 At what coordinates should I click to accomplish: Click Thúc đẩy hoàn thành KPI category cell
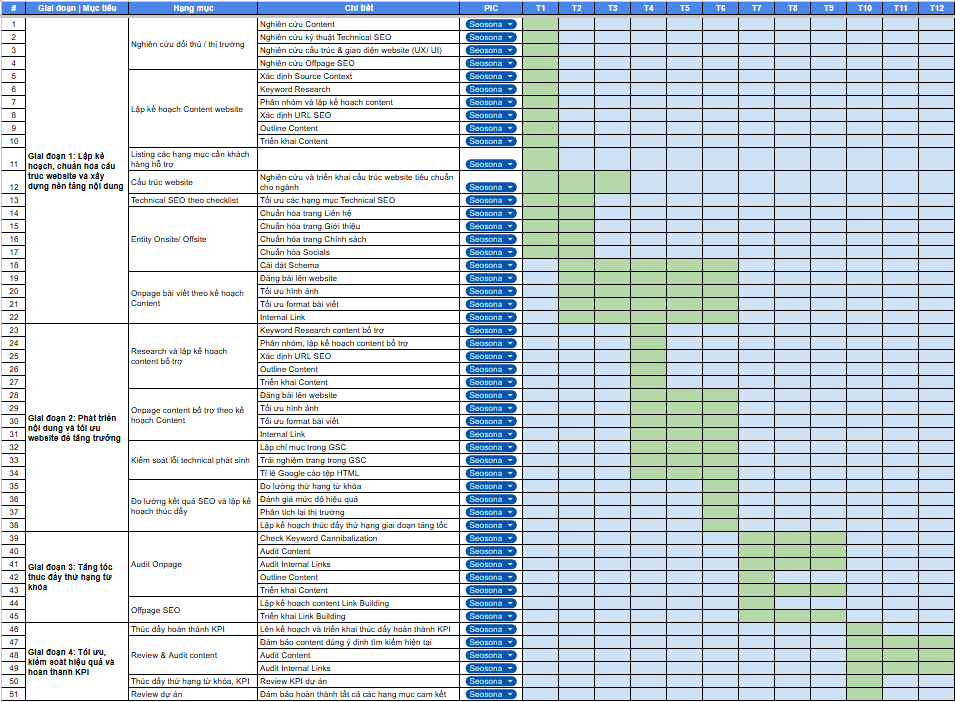click(x=193, y=629)
